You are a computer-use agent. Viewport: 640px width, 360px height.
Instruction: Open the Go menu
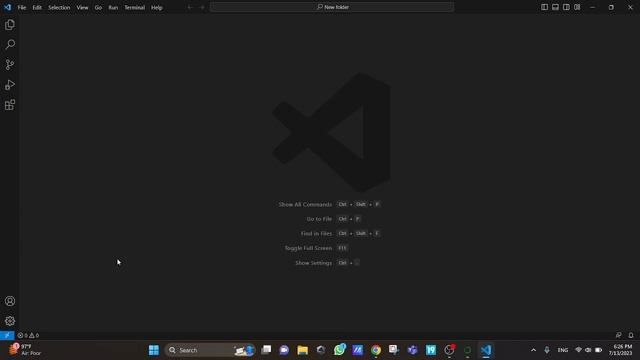tap(98, 7)
